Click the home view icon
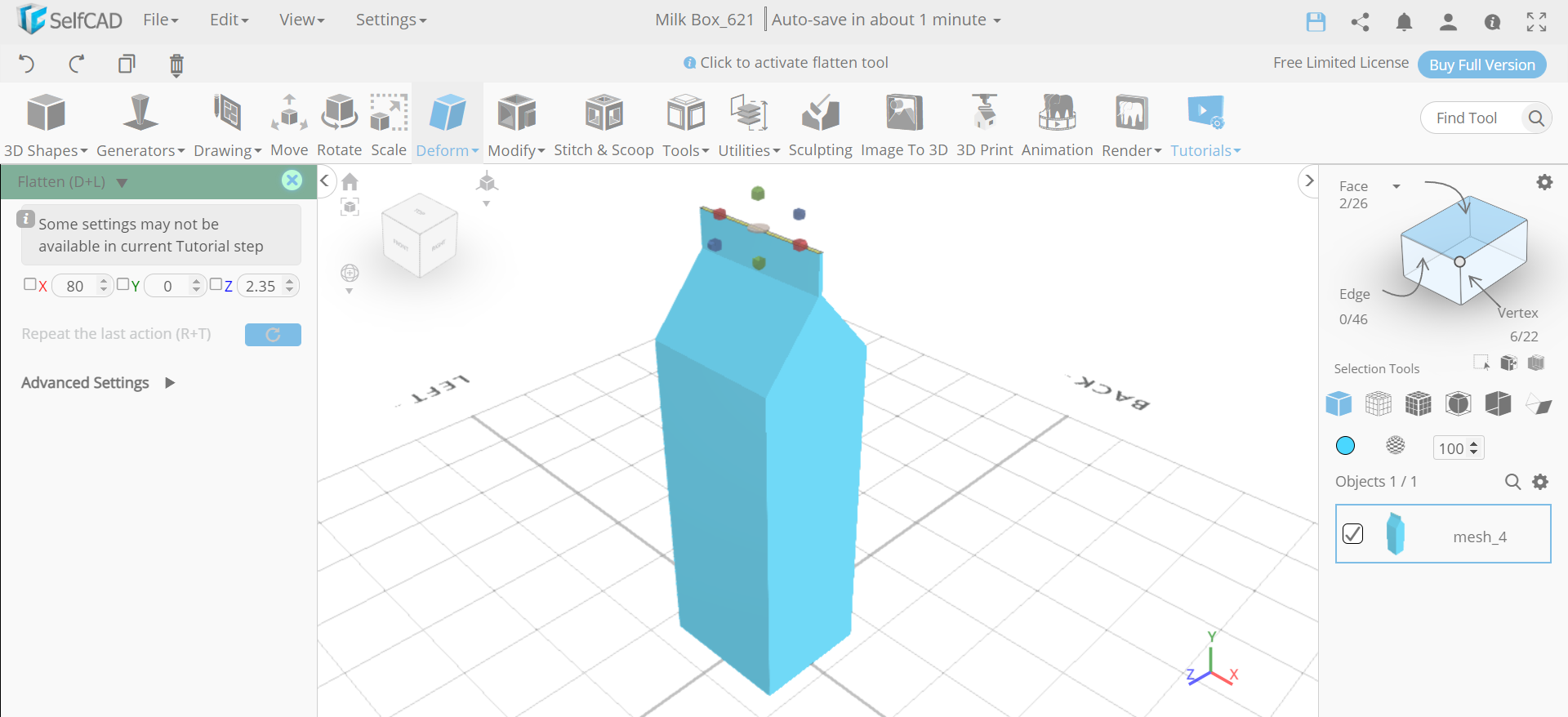1568x717 pixels. click(350, 181)
